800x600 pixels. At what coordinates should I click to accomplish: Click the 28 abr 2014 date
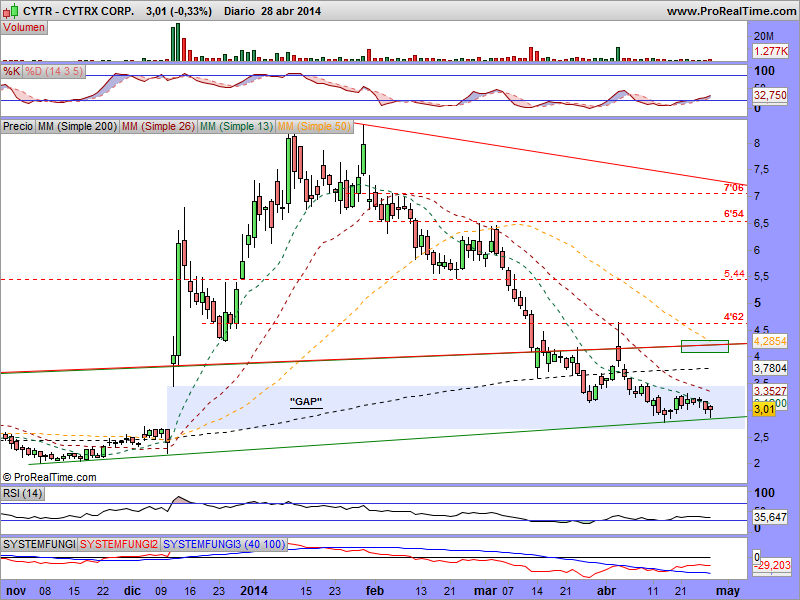(x=291, y=11)
